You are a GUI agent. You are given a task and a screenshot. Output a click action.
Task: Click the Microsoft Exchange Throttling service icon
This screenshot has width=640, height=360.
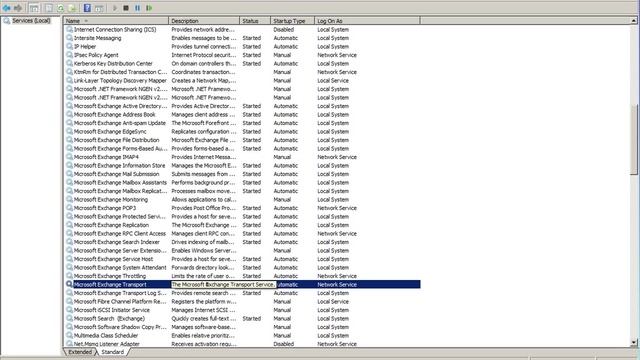pos(69,276)
